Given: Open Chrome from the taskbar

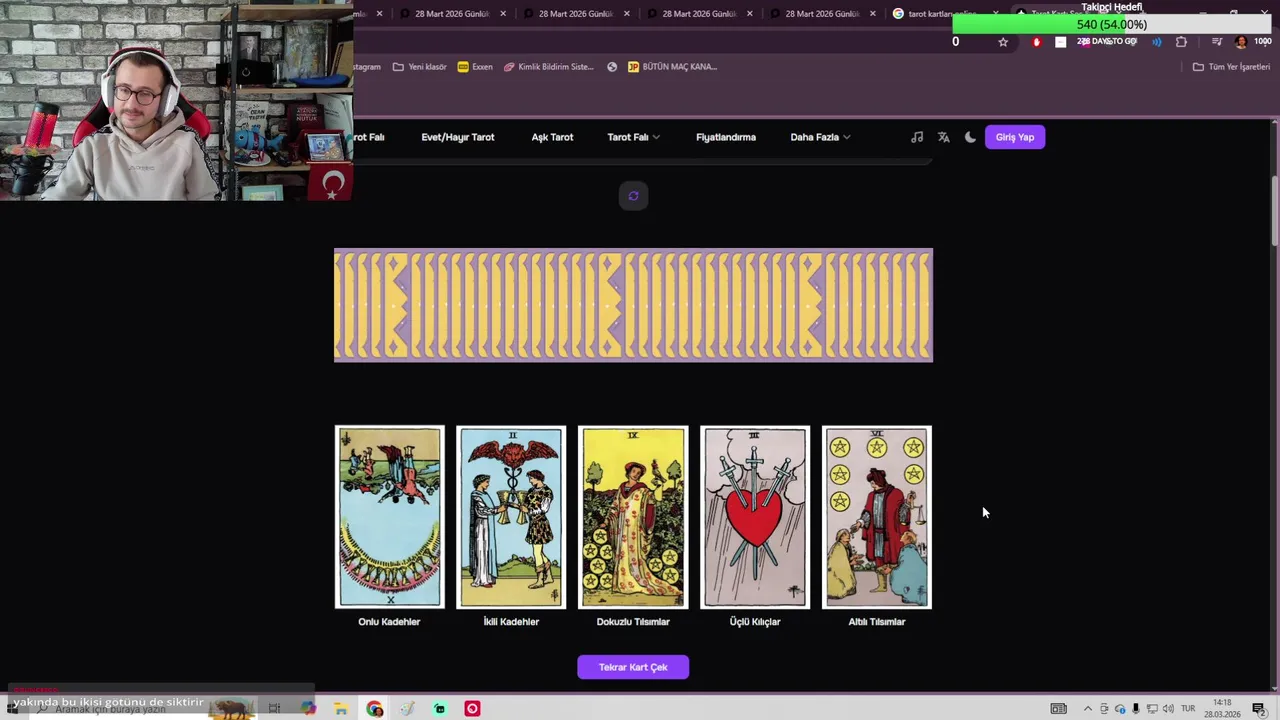Looking at the screenshot, I should pyautogui.click(x=374, y=709).
